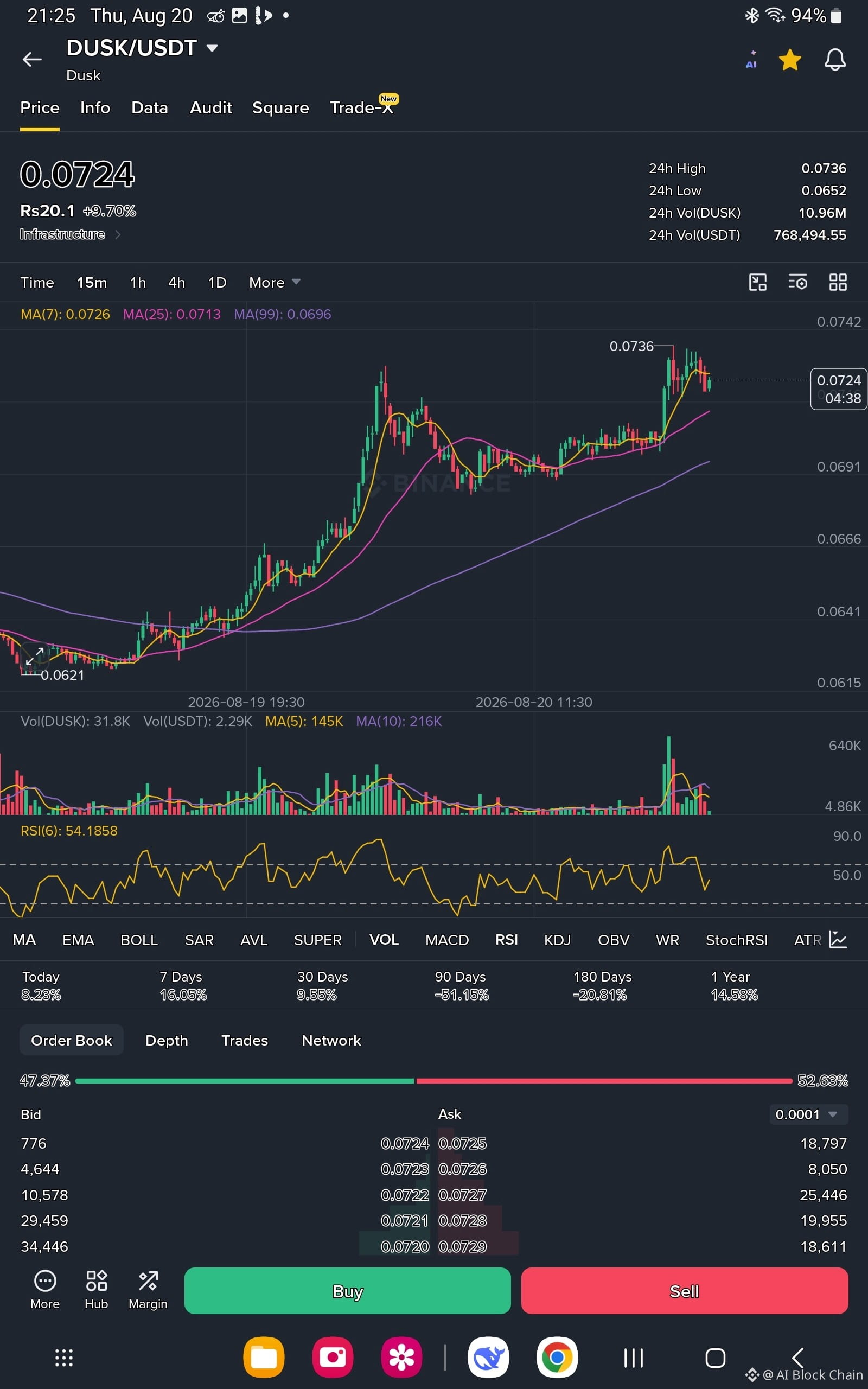The height and width of the screenshot is (1389, 868).
Task: Expand the DUSK/USDT pair dropdown
Action: pyautogui.click(x=213, y=48)
